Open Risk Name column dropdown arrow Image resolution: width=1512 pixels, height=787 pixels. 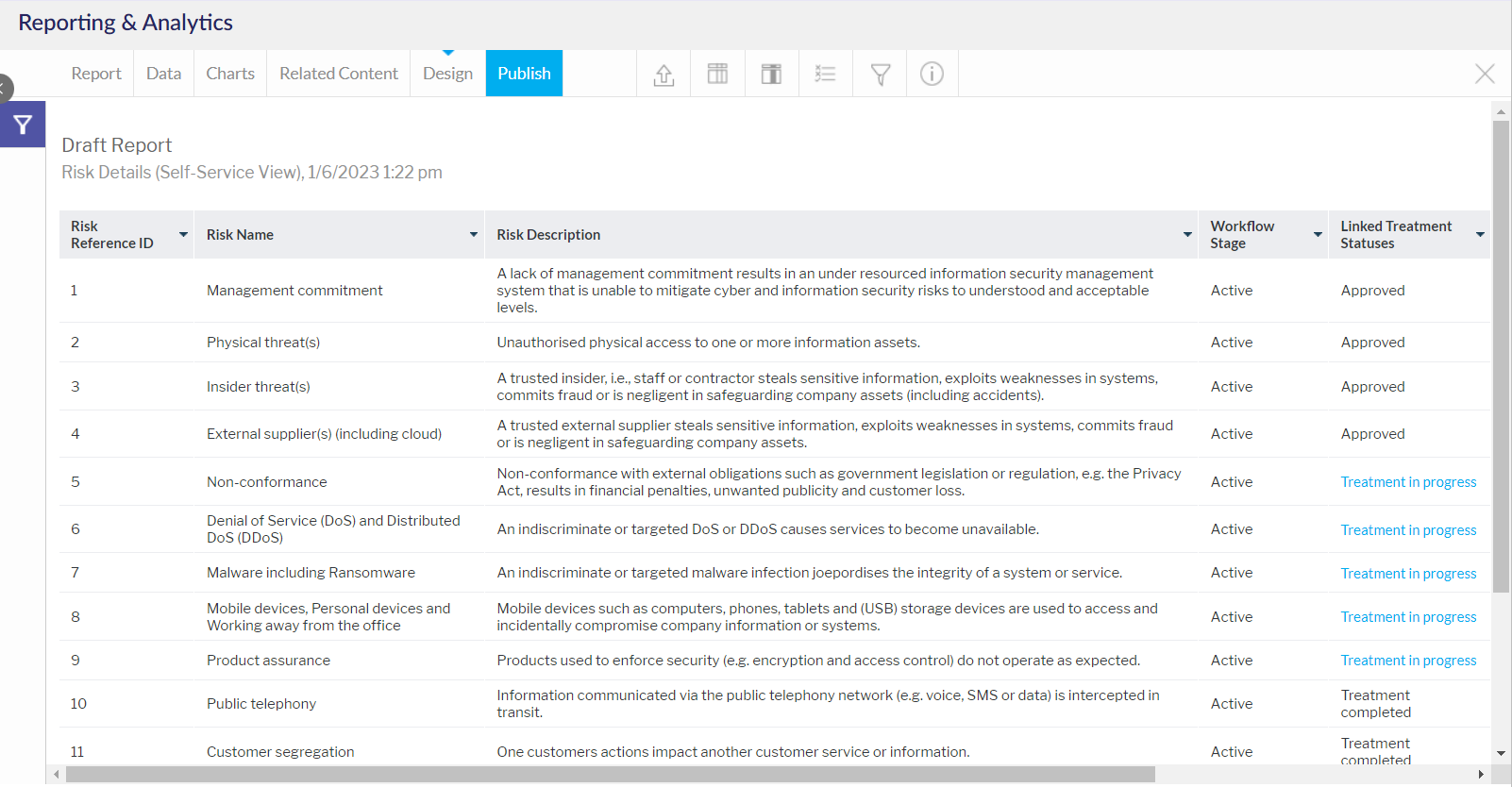[474, 234]
